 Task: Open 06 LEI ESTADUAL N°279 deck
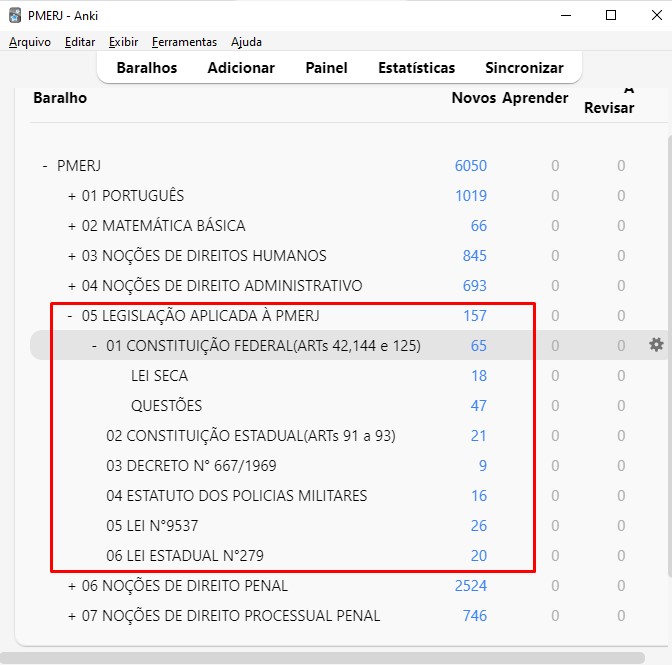pos(185,556)
